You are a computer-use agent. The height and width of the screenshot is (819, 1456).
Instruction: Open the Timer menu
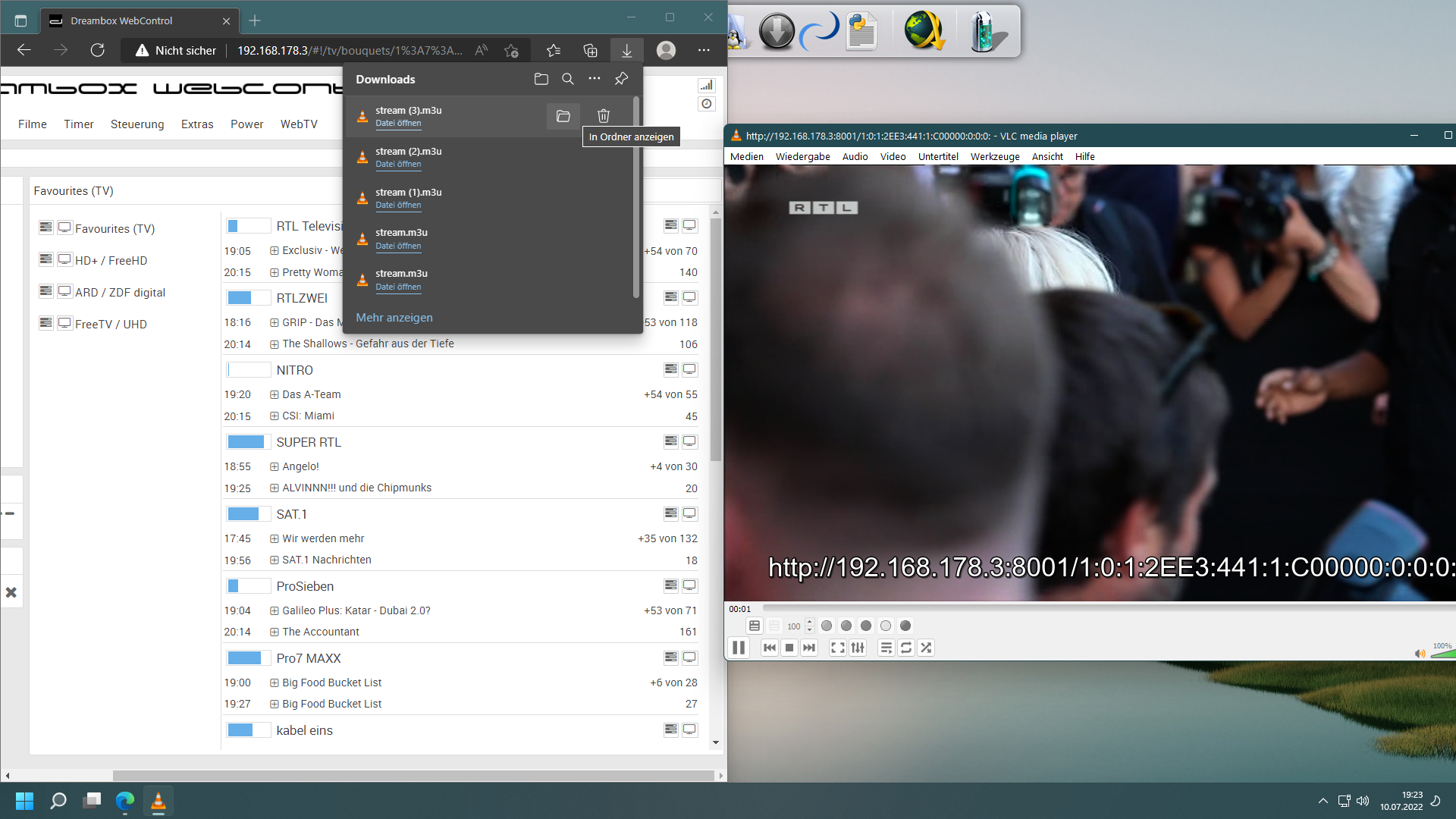(x=79, y=124)
